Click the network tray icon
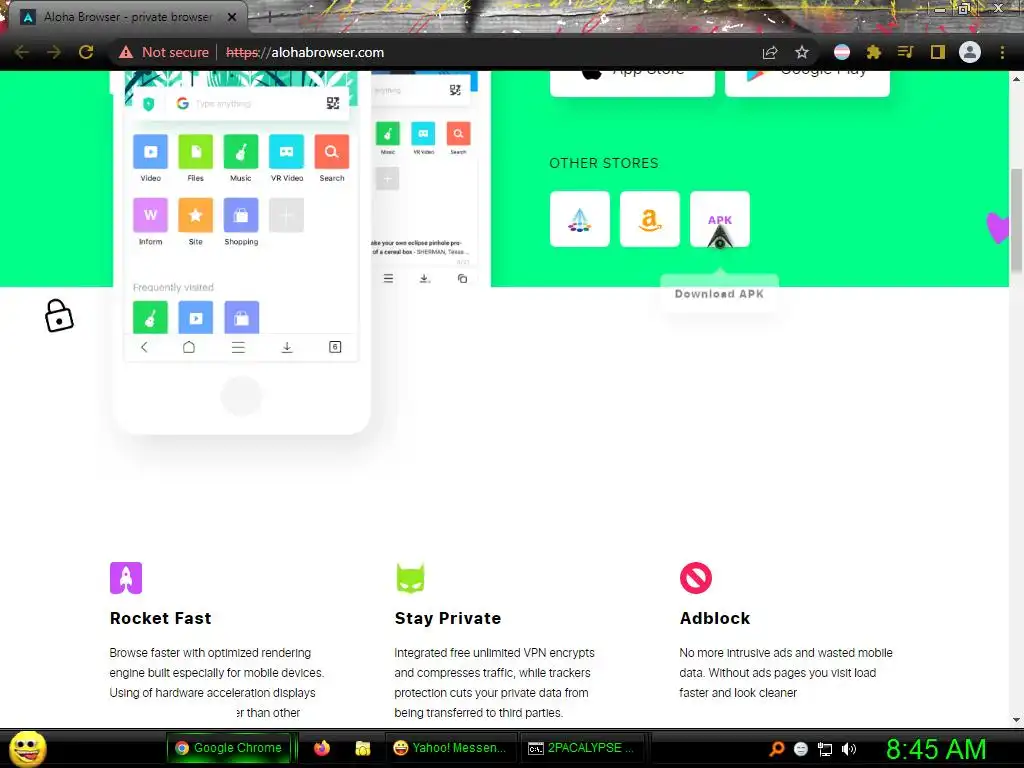Screen dimensions: 1024x768 pyautogui.click(x=825, y=749)
